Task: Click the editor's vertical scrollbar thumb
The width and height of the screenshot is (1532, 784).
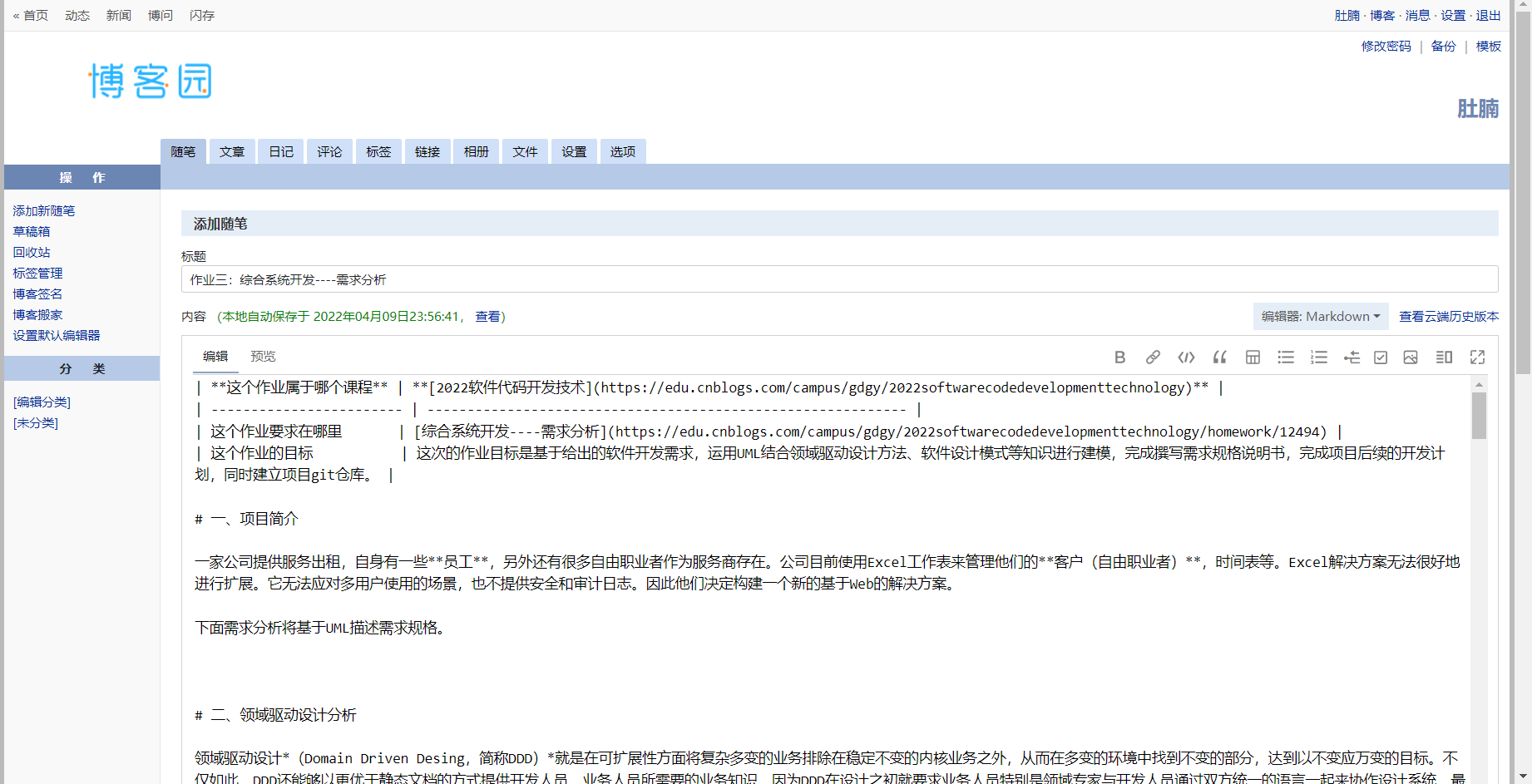Action: pyautogui.click(x=1479, y=415)
